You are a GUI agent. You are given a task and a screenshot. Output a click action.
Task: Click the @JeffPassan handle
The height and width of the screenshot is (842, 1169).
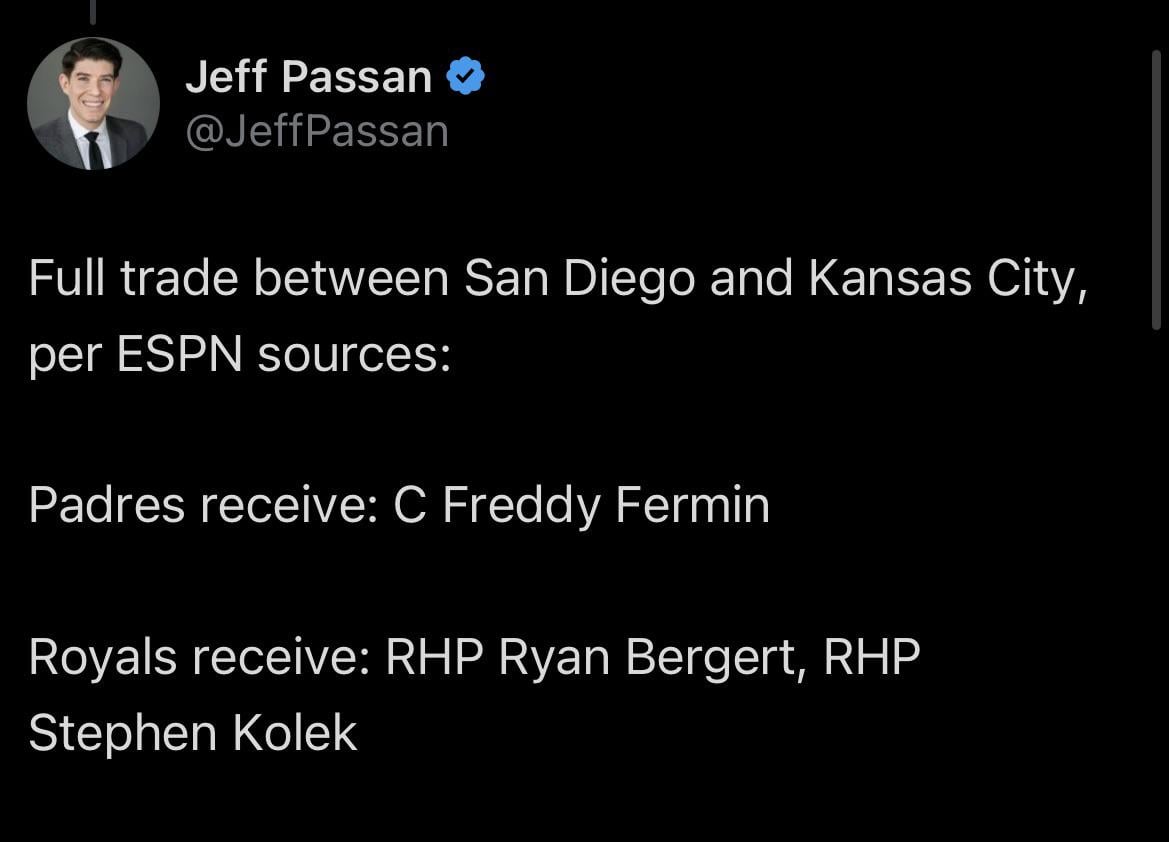316,129
